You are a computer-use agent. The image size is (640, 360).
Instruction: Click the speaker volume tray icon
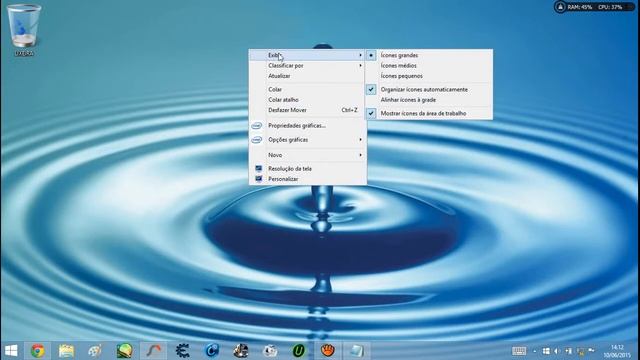557,351
